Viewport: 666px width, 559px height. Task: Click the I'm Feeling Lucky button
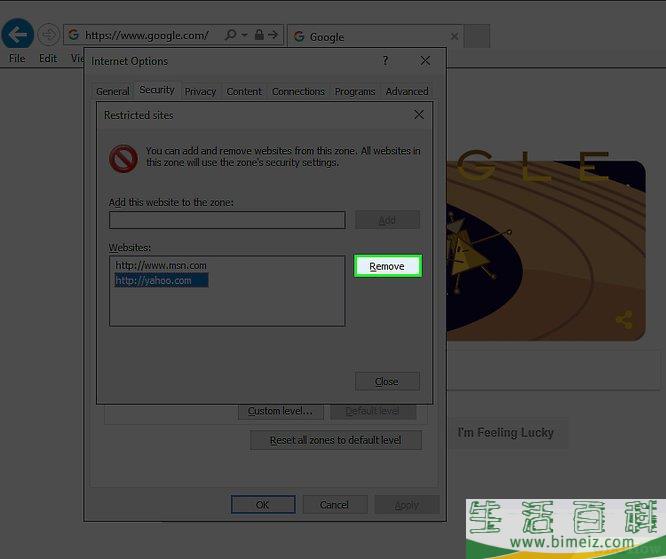(506, 433)
